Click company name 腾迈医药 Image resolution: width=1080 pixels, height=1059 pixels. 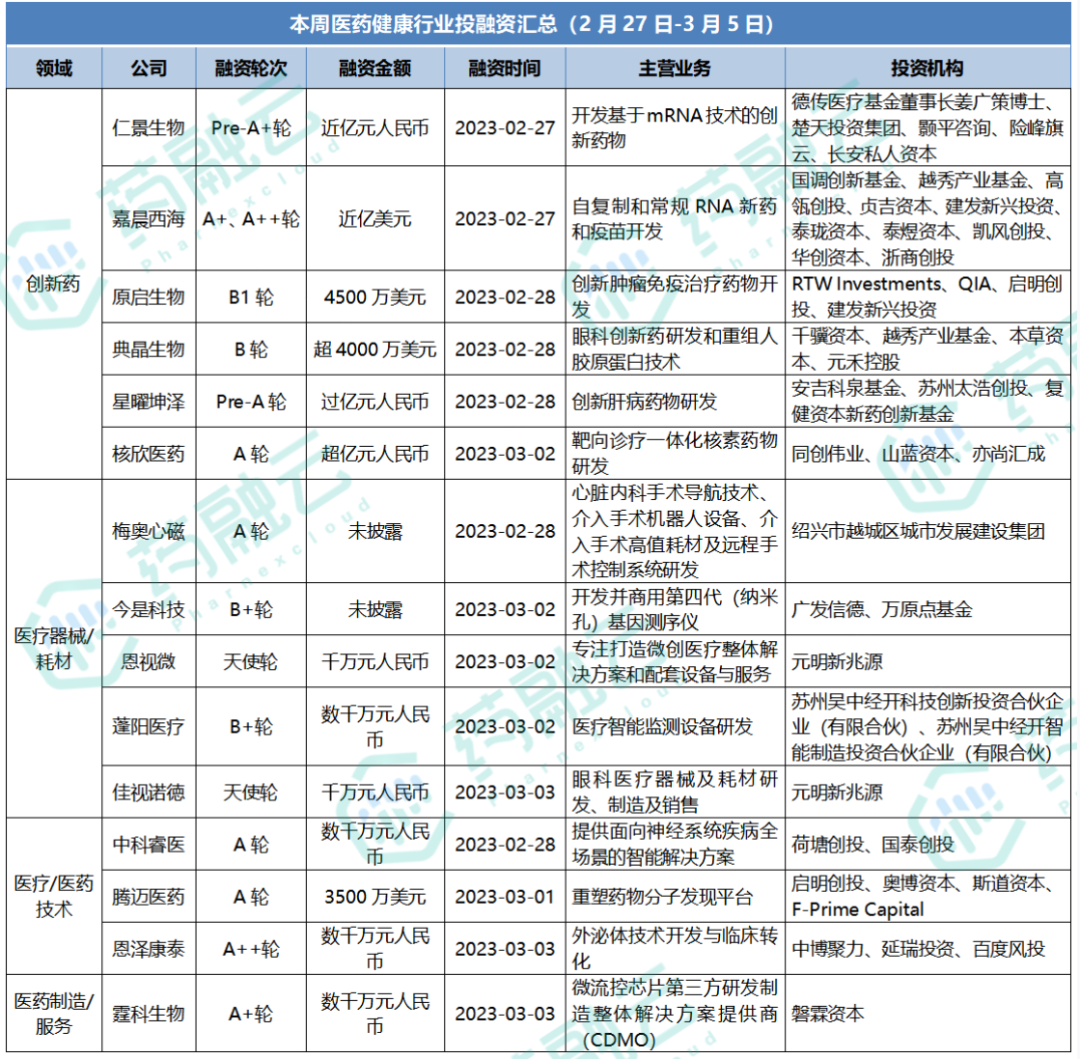click(x=149, y=897)
